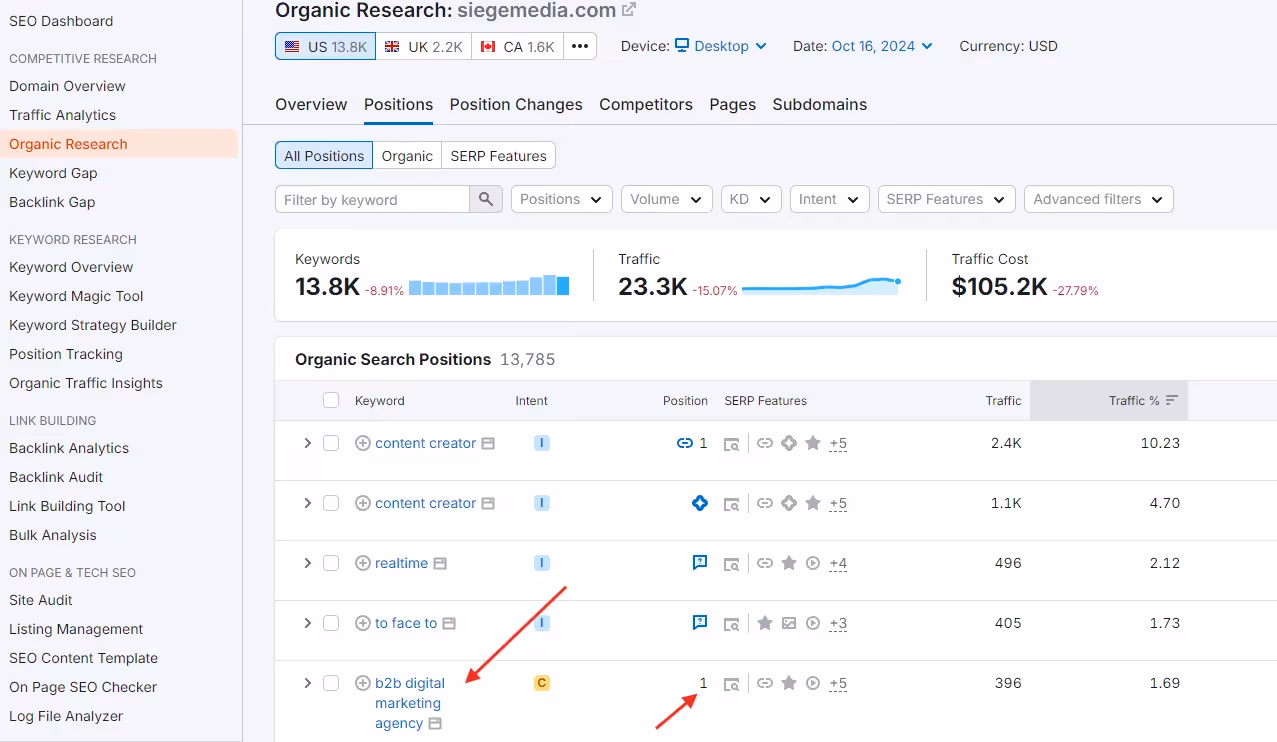Select the All Positions toggle
Image resolution: width=1277 pixels, height=742 pixels.
(x=324, y=155)
